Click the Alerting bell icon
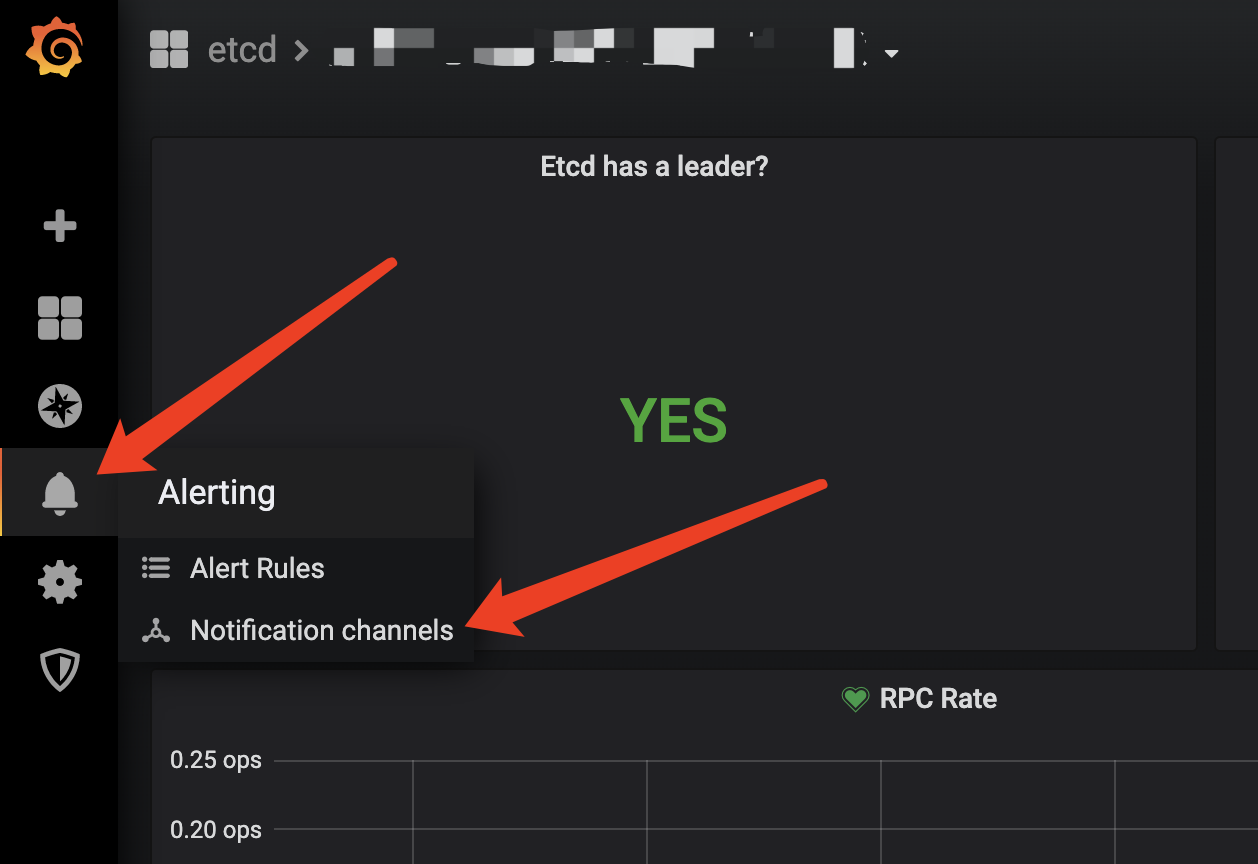The width and height of the screenshot is (1258, 864). click(60, 493)
